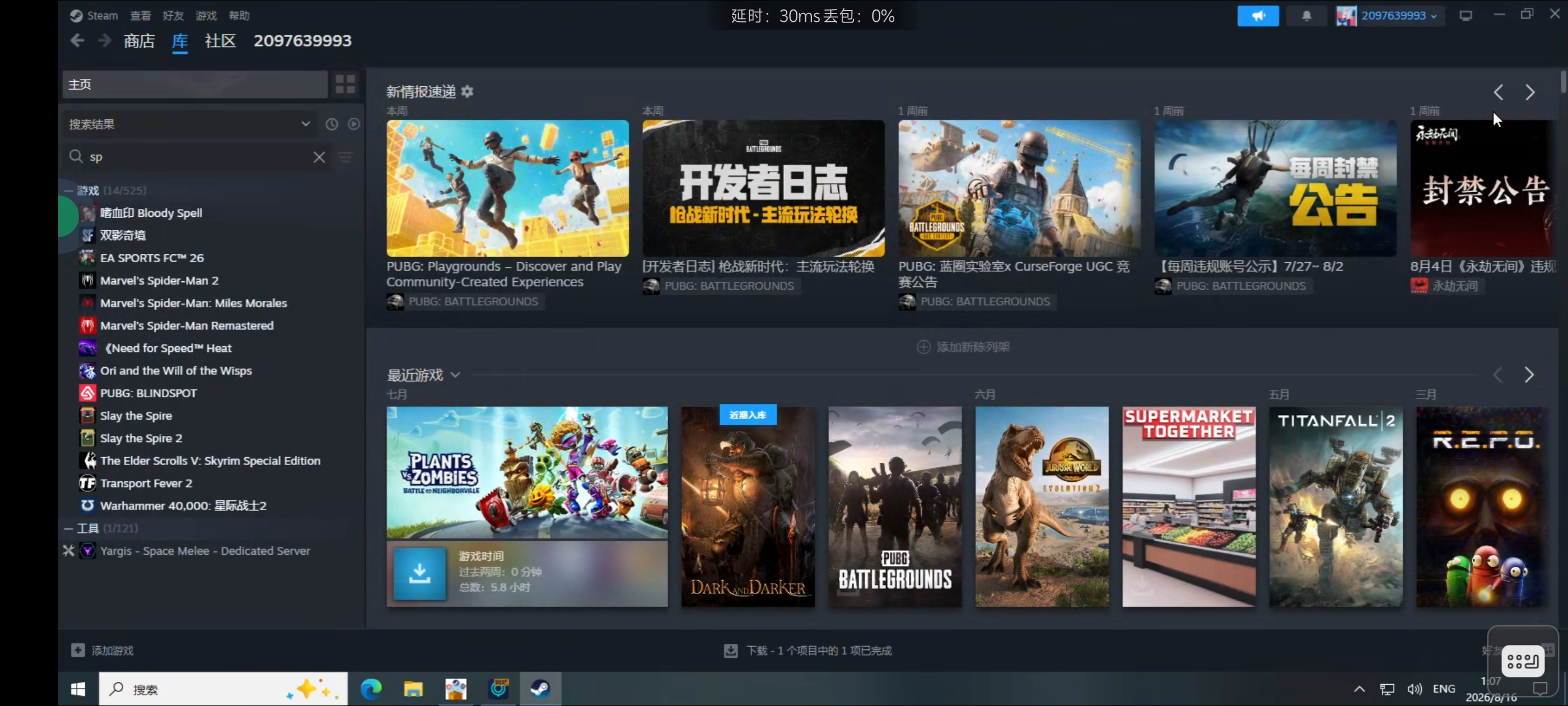The image size is (1568, 706).
Task: Go back with the left arrow
Action: point(77,41)
